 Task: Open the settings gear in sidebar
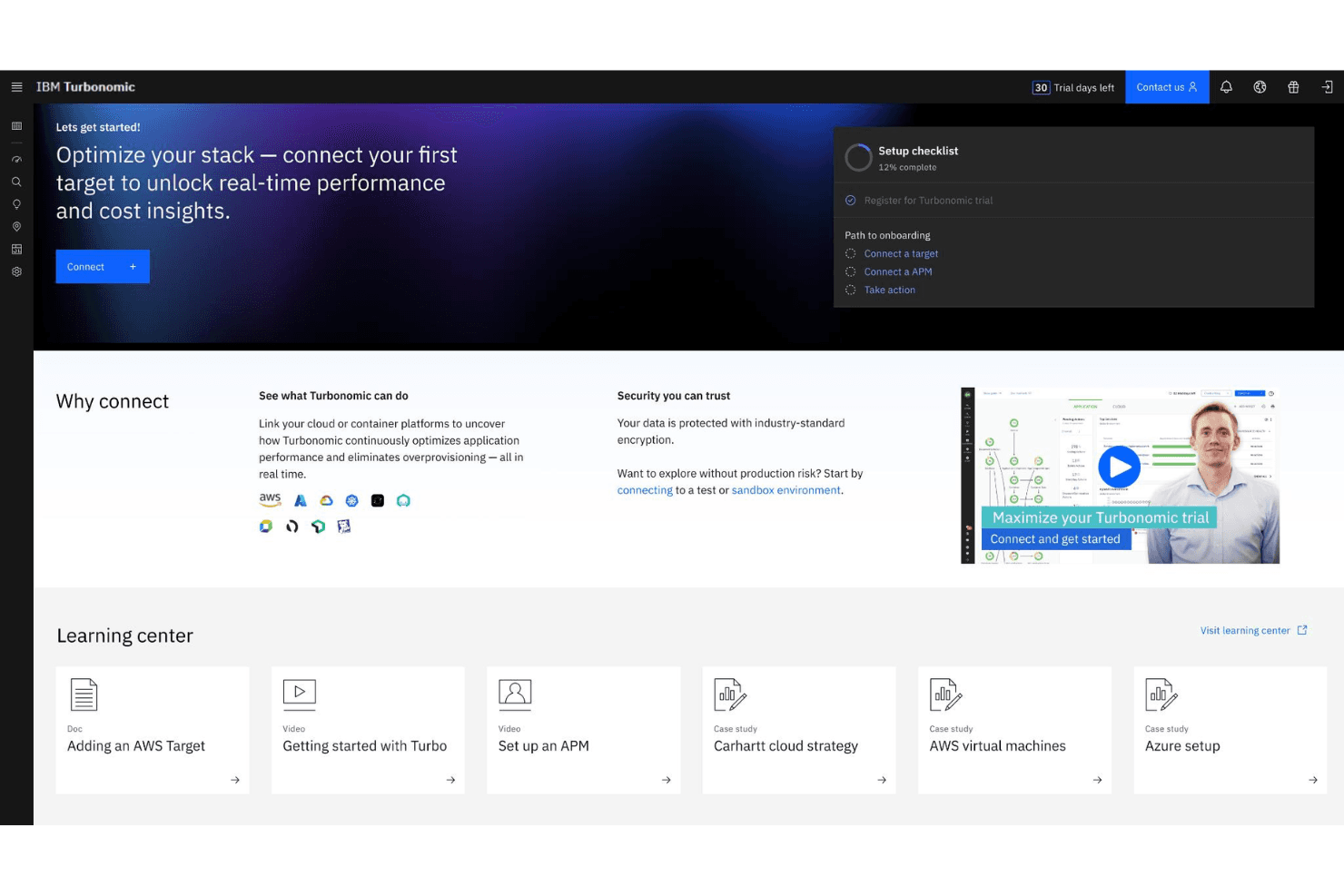(x=16, y=271)
